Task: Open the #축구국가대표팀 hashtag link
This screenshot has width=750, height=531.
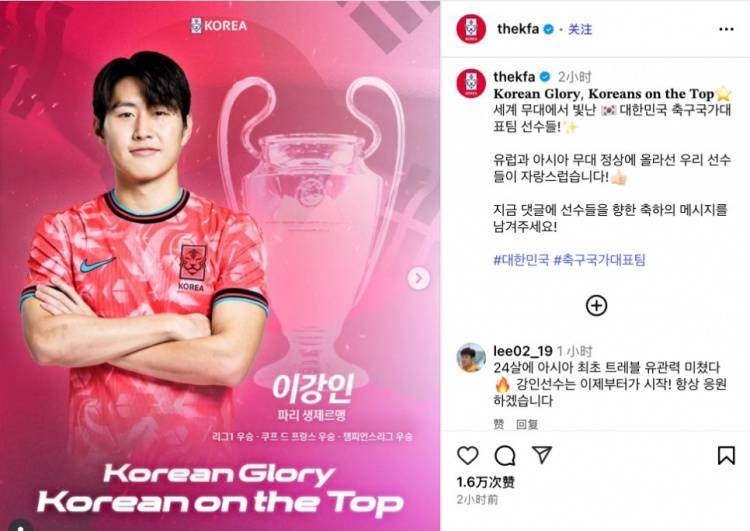Action: (x=599, y=260)
